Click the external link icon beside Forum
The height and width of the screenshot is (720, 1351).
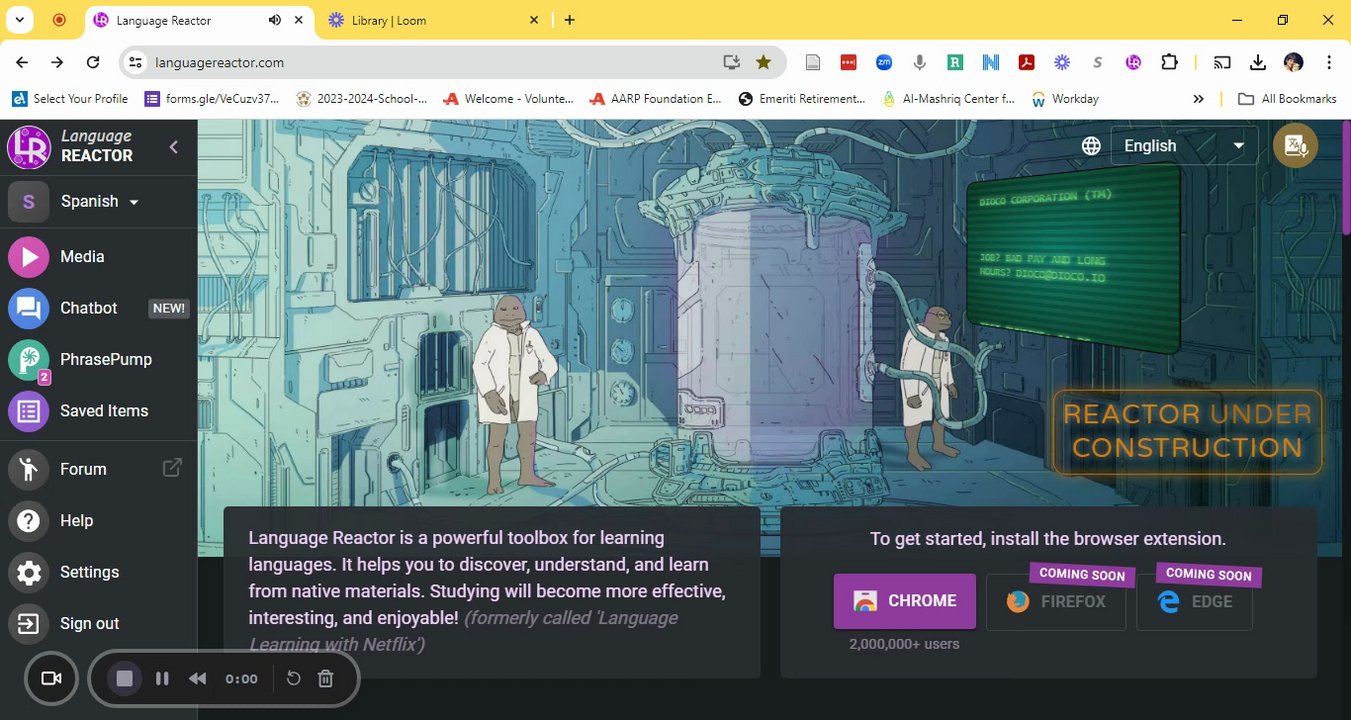click(x=172, y=467)
